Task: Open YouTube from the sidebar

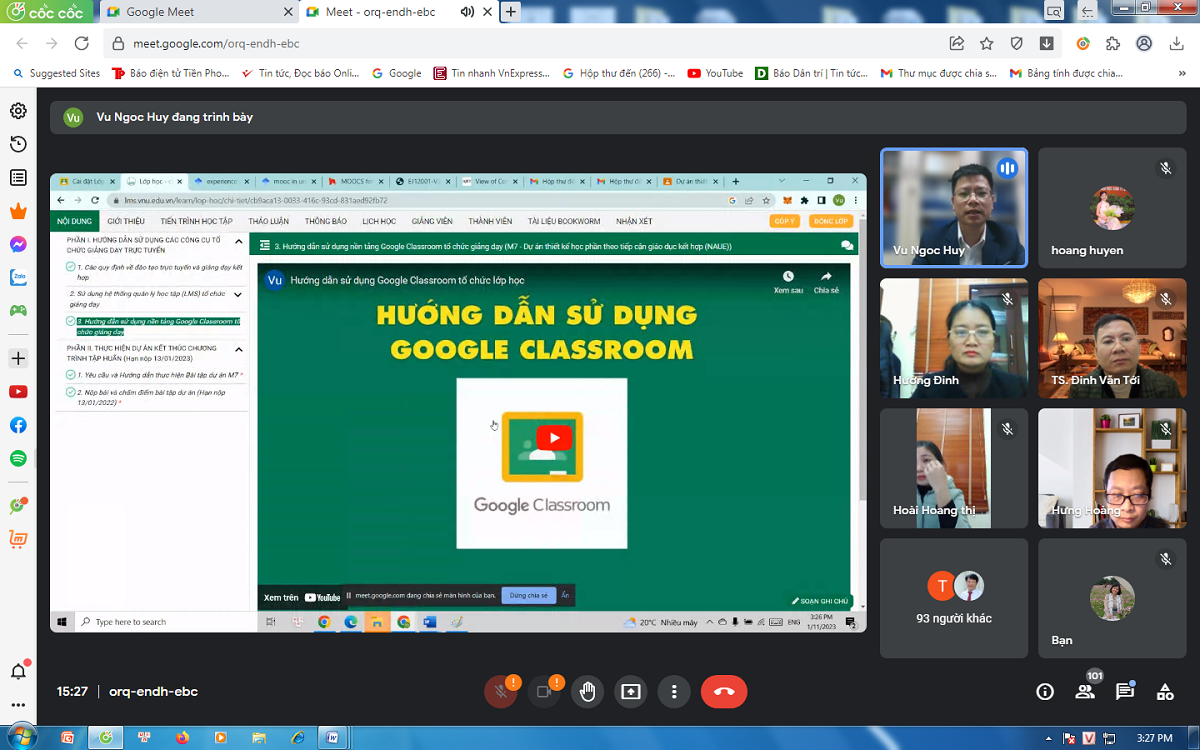Action: 18,392
